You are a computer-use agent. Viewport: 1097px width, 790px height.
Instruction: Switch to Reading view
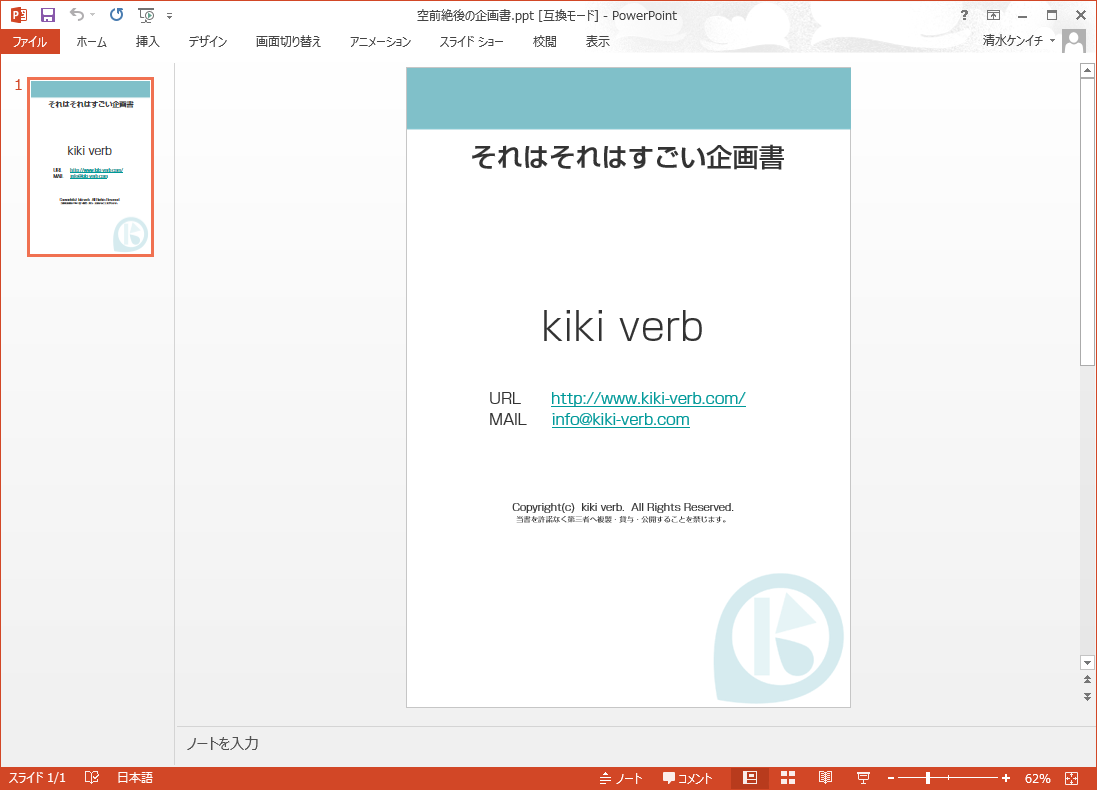tap(825, 778)
